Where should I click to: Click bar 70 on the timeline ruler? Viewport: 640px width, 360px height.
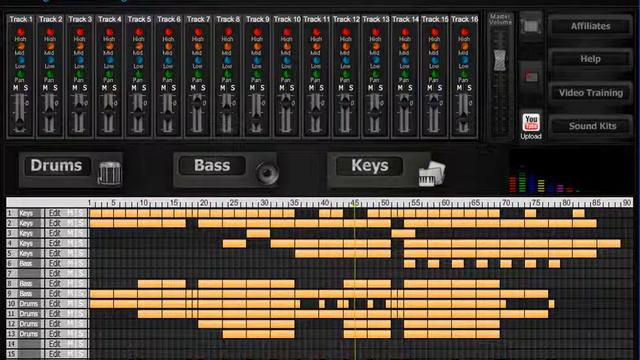506,202
